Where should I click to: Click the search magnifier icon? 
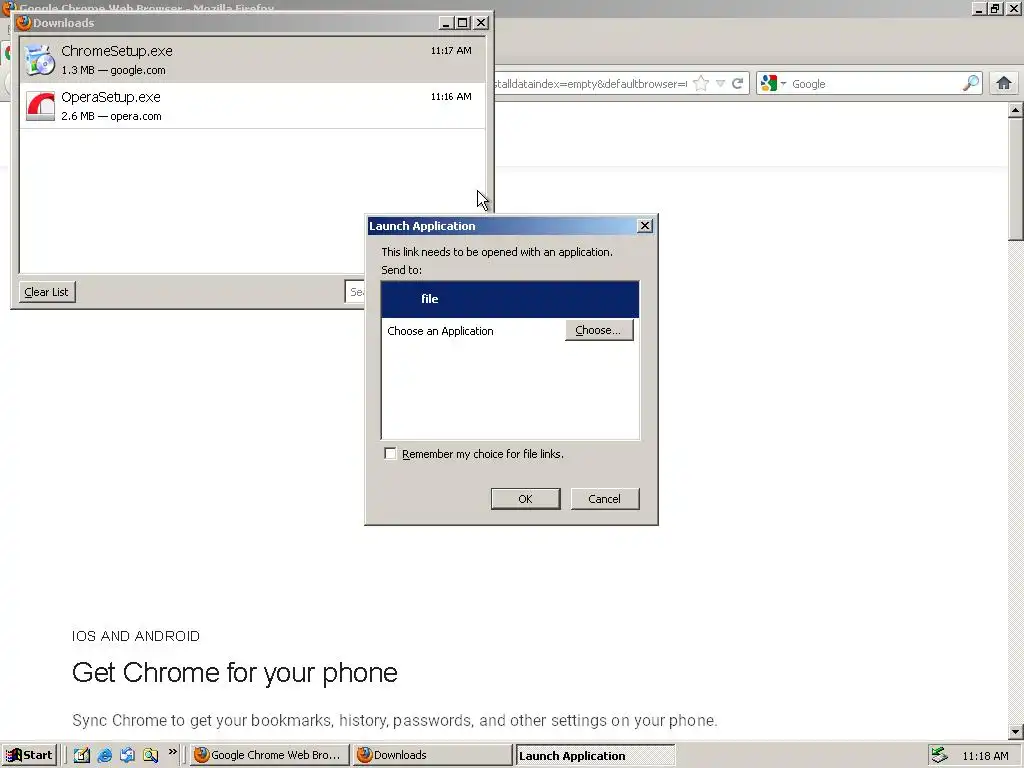(971, 83)
